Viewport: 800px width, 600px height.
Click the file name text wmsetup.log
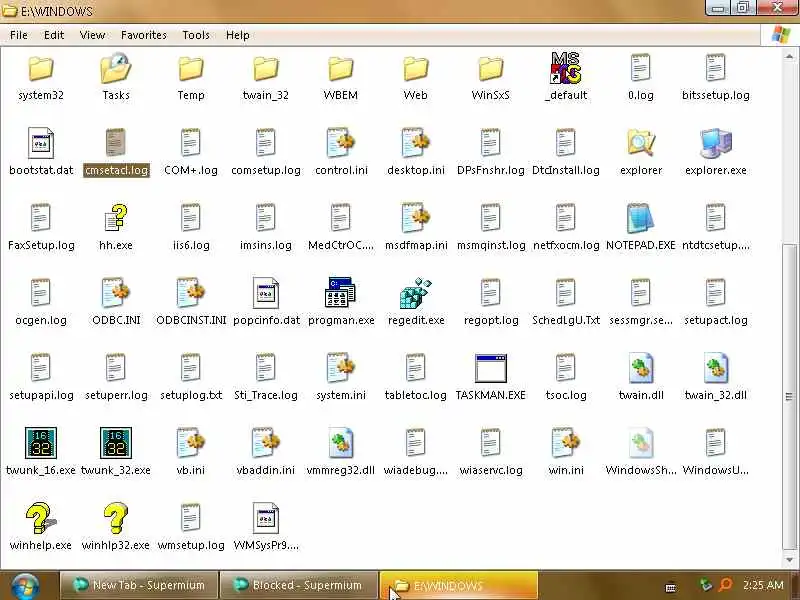pos(191,545)
